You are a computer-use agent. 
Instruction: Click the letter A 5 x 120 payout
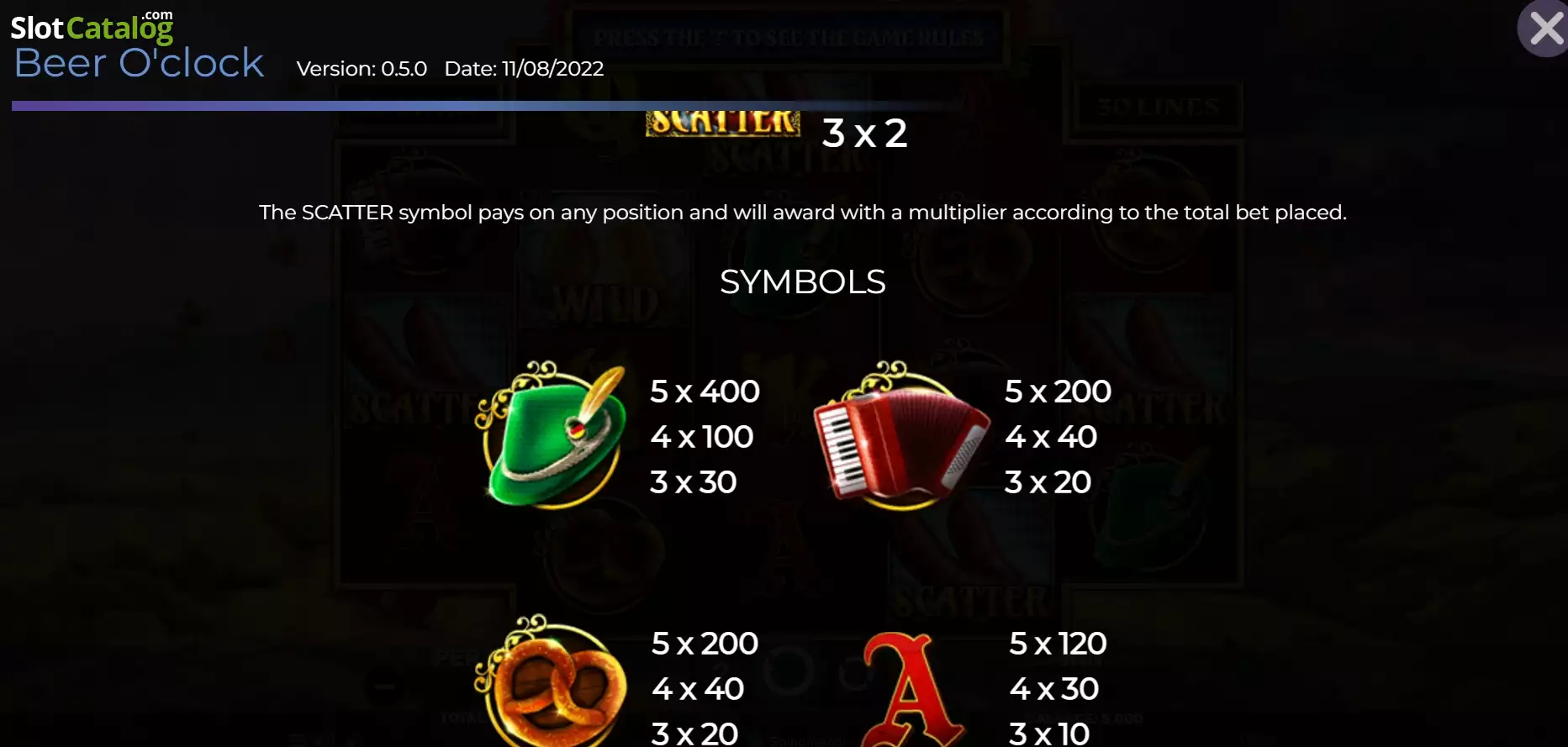pyautogui.click(x=1058, y=644)
